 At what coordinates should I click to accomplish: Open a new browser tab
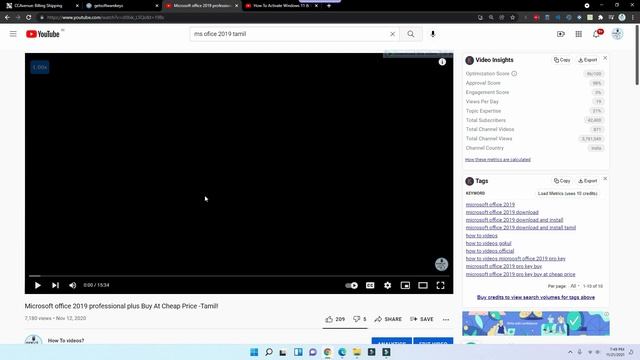pyautogui.click(x=329, y=6)
